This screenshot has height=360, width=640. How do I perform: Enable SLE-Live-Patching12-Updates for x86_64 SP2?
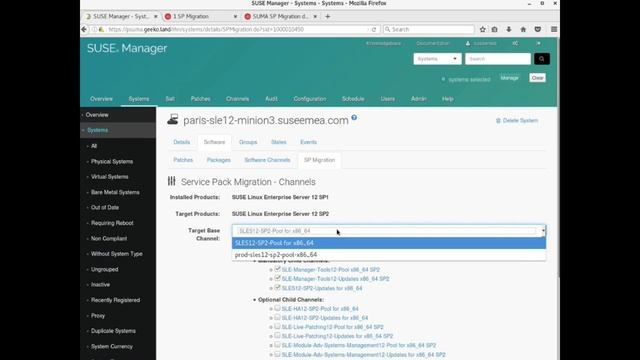click(278, 336)
